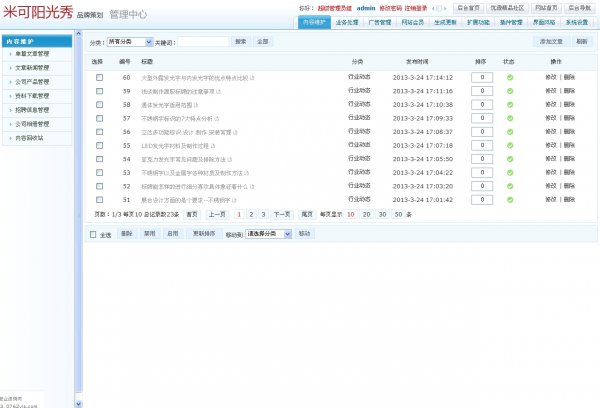
Task: Go to 上一页 previous page
Action: click(x=217, y=215)
